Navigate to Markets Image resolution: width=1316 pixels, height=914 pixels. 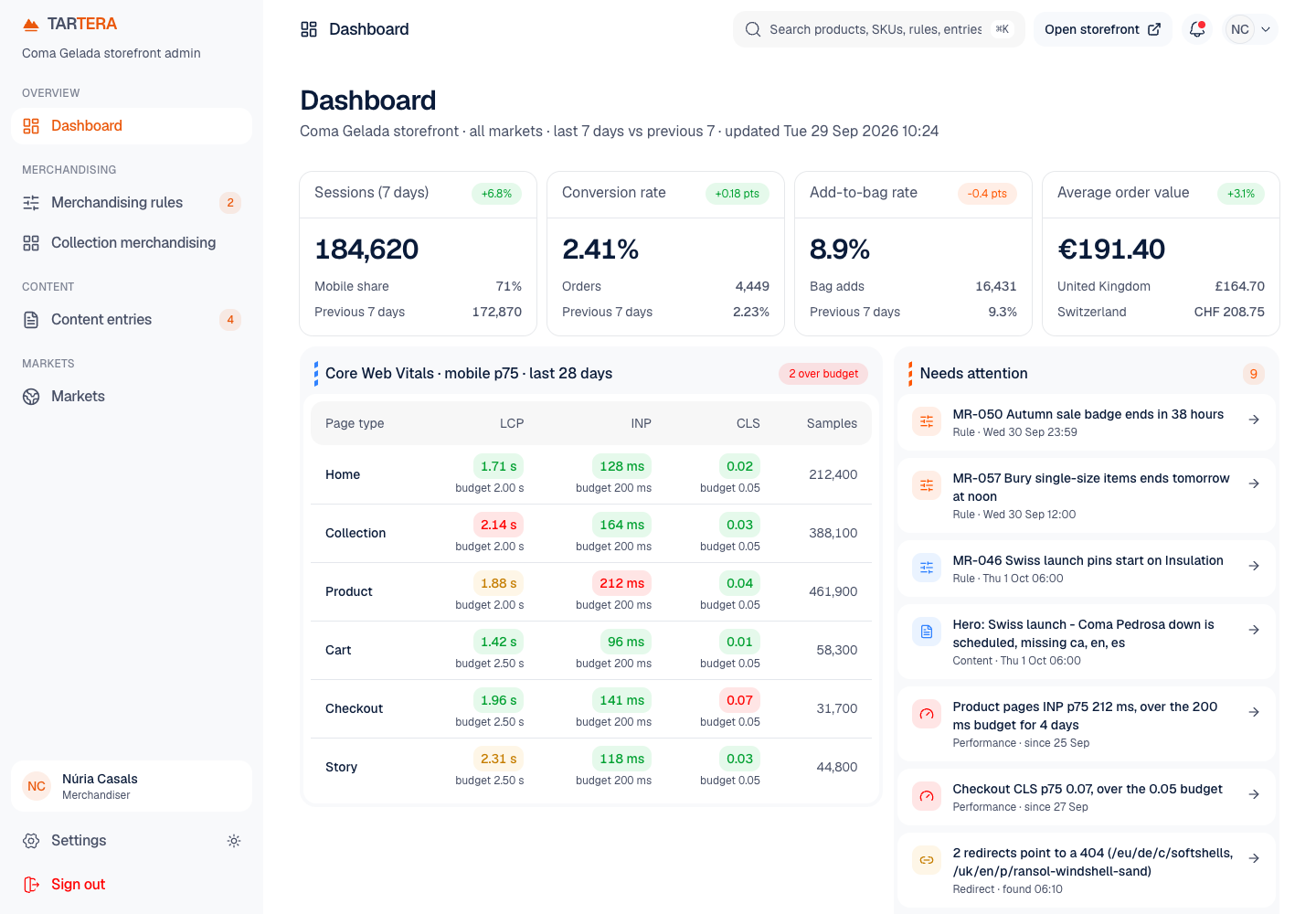pos(132,397)
